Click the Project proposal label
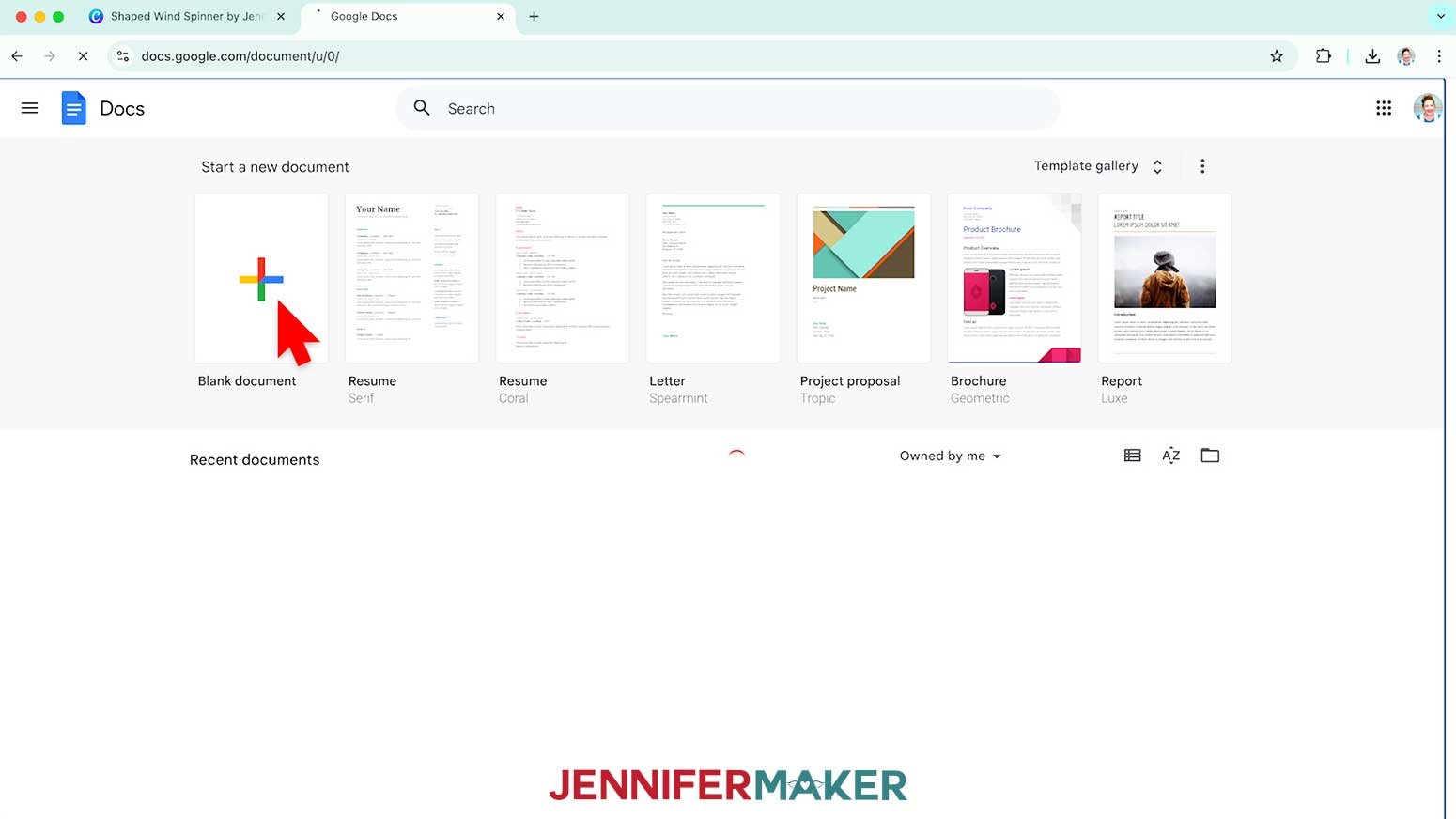1456x819 pixels. pos(850,381)
